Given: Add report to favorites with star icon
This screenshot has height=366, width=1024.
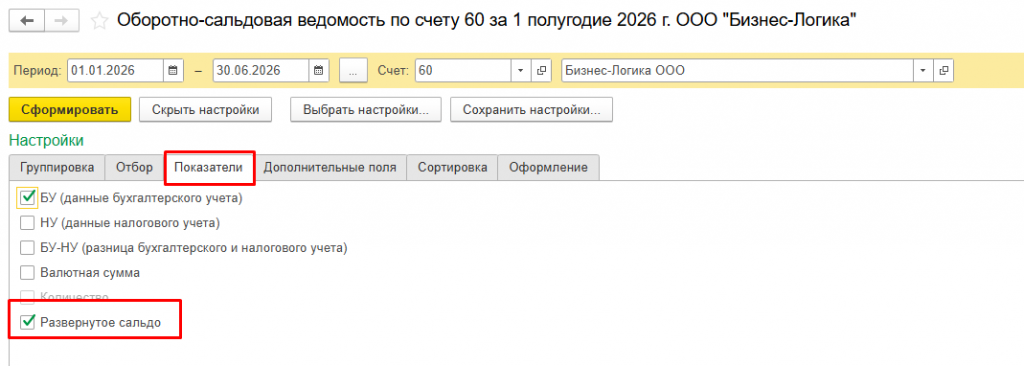Looking at the screenshot, I should click(x=99, y=21).
